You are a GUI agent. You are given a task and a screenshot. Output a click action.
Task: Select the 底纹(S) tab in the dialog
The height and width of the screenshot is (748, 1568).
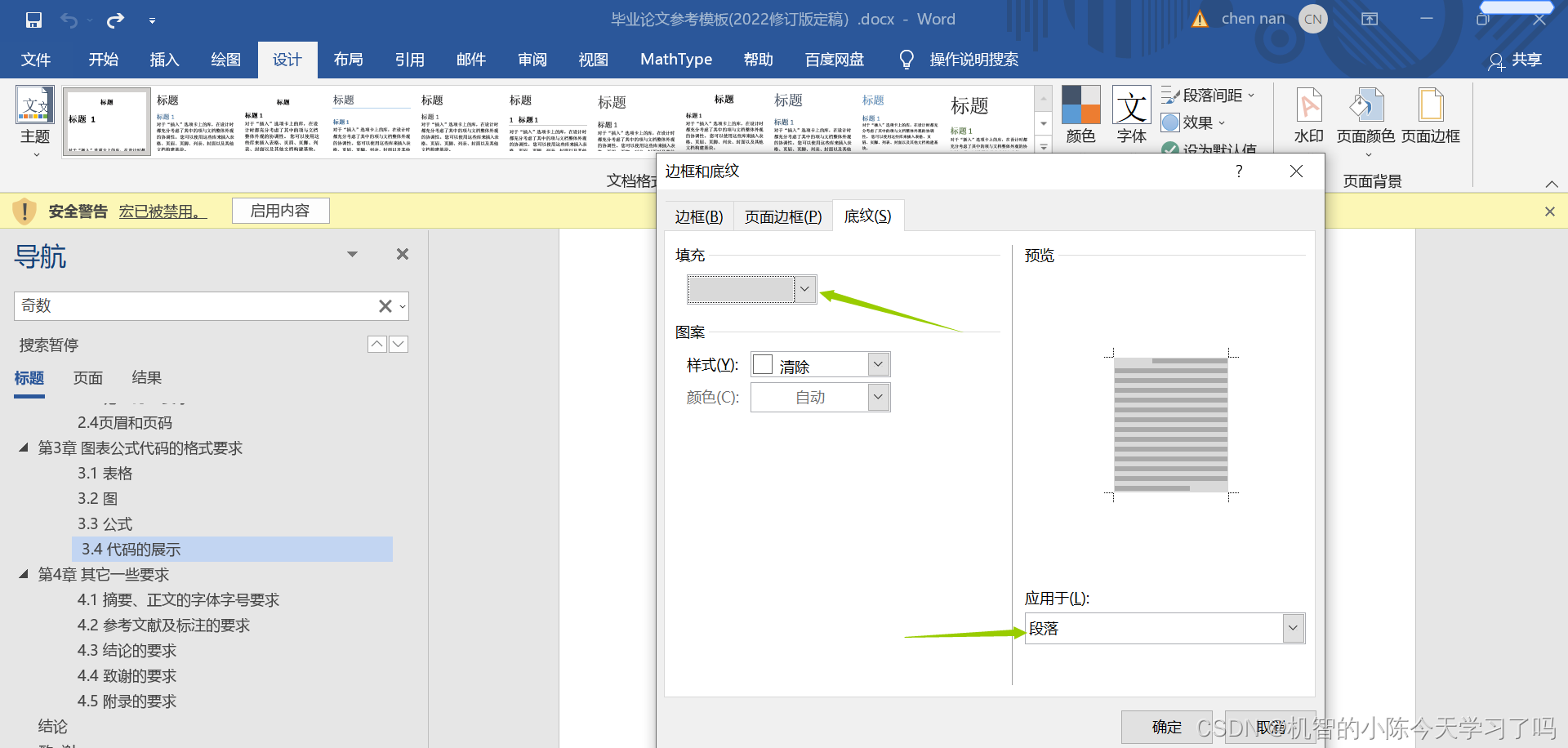(x=868, y=216)
